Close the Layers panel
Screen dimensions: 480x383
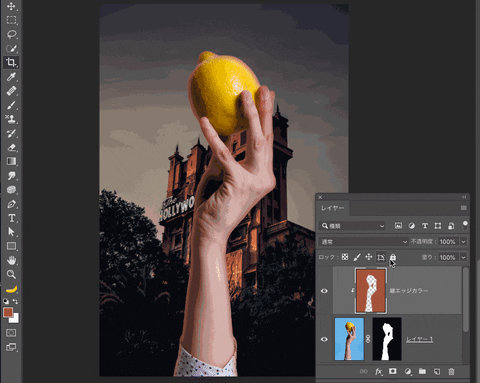click(x=320, y=197)
